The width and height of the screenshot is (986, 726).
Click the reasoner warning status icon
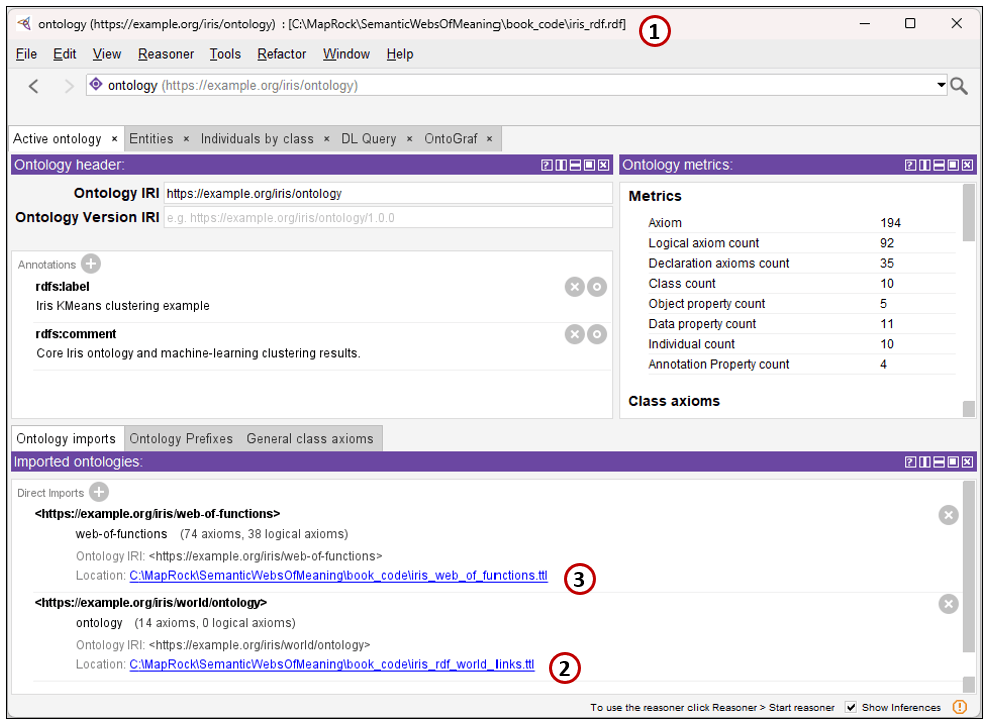point(960,707)
